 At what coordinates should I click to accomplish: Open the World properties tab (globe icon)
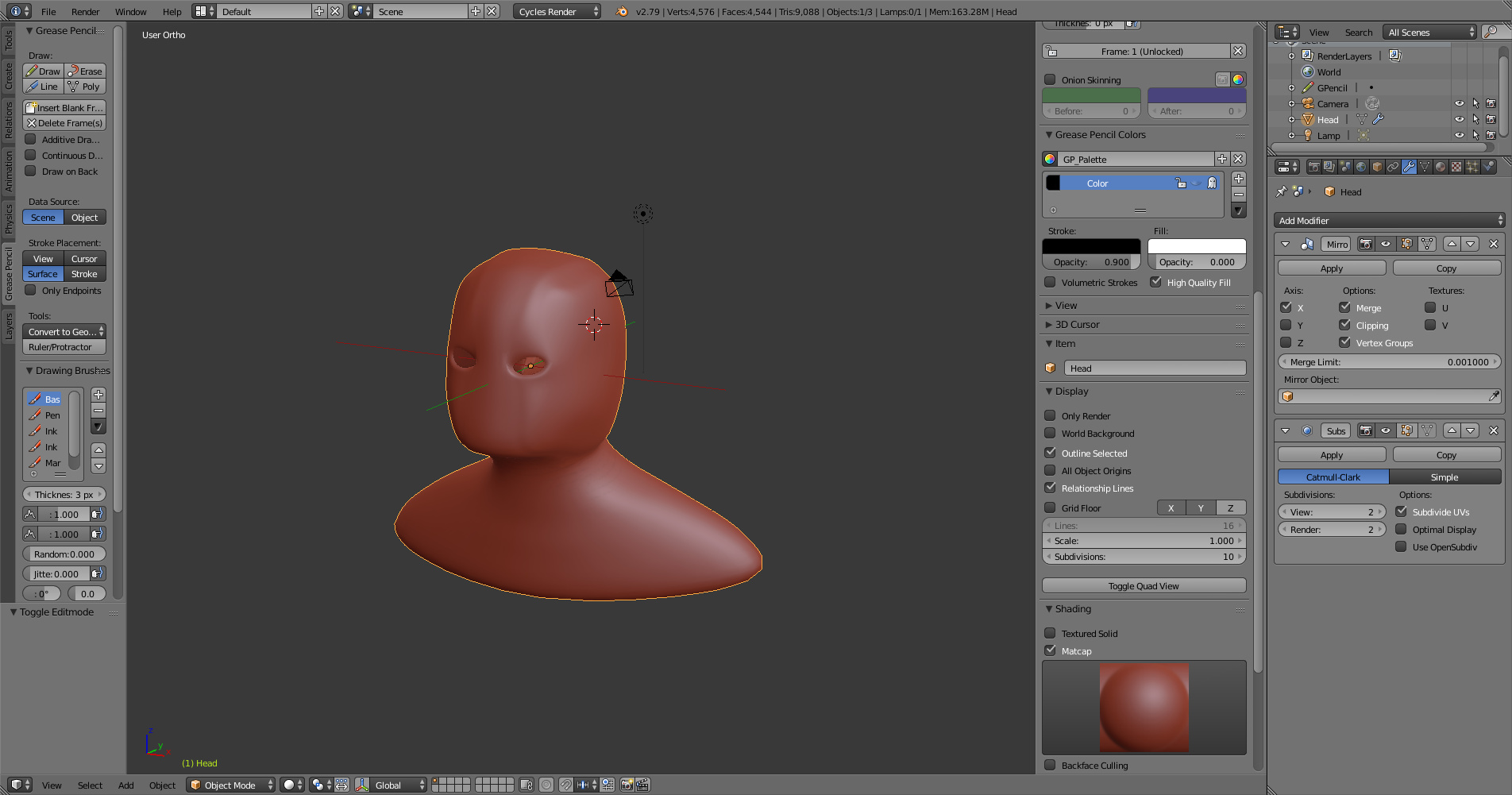pos(1361,167)
